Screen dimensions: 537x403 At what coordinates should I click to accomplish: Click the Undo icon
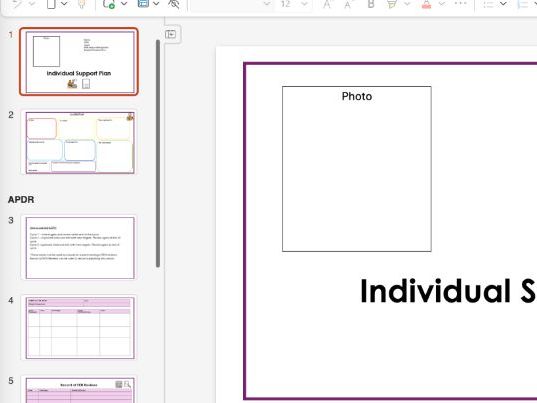(17, 4)
